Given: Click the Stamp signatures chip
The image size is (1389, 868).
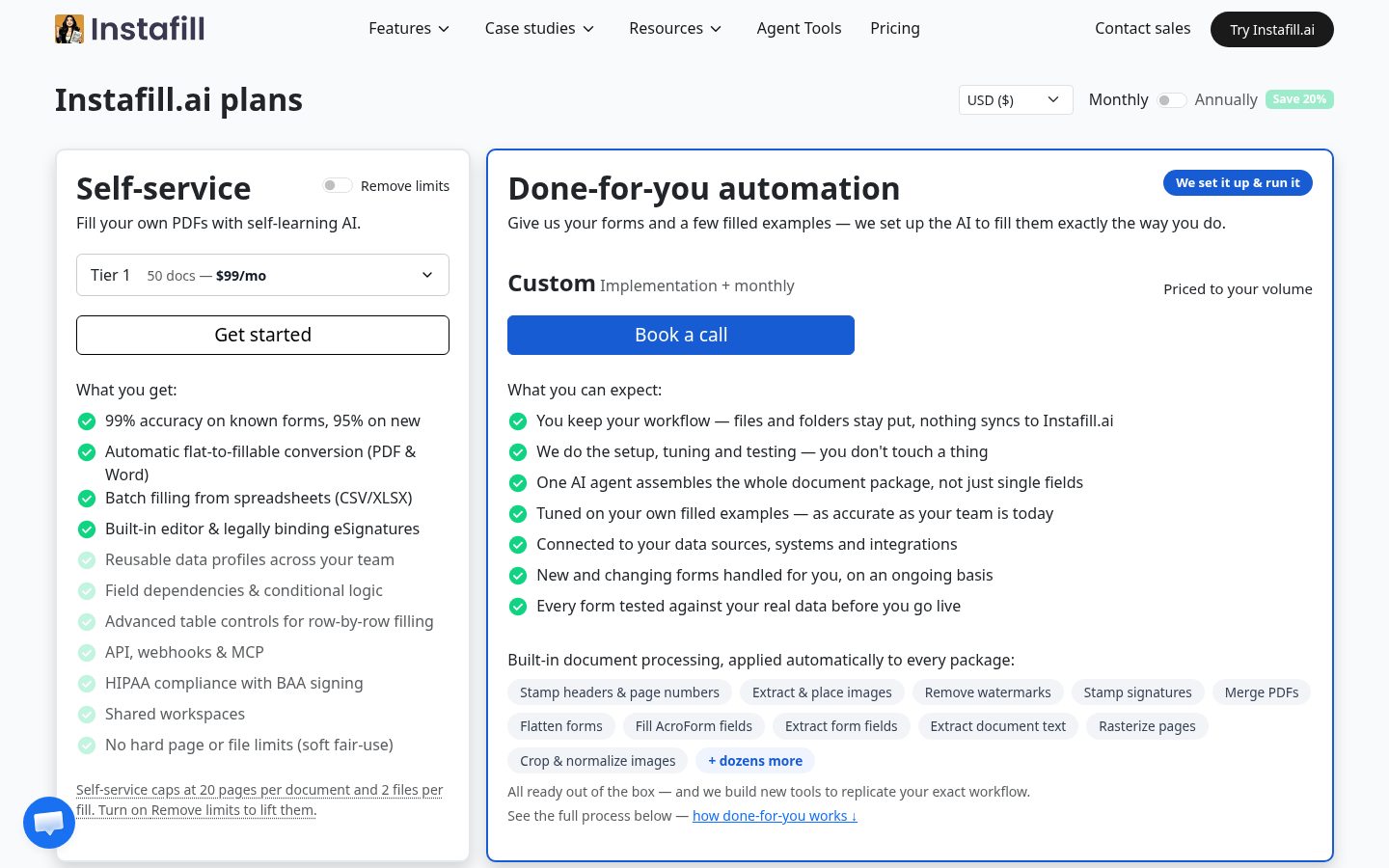Looking at the screenshot, I should coord(1137,692).
